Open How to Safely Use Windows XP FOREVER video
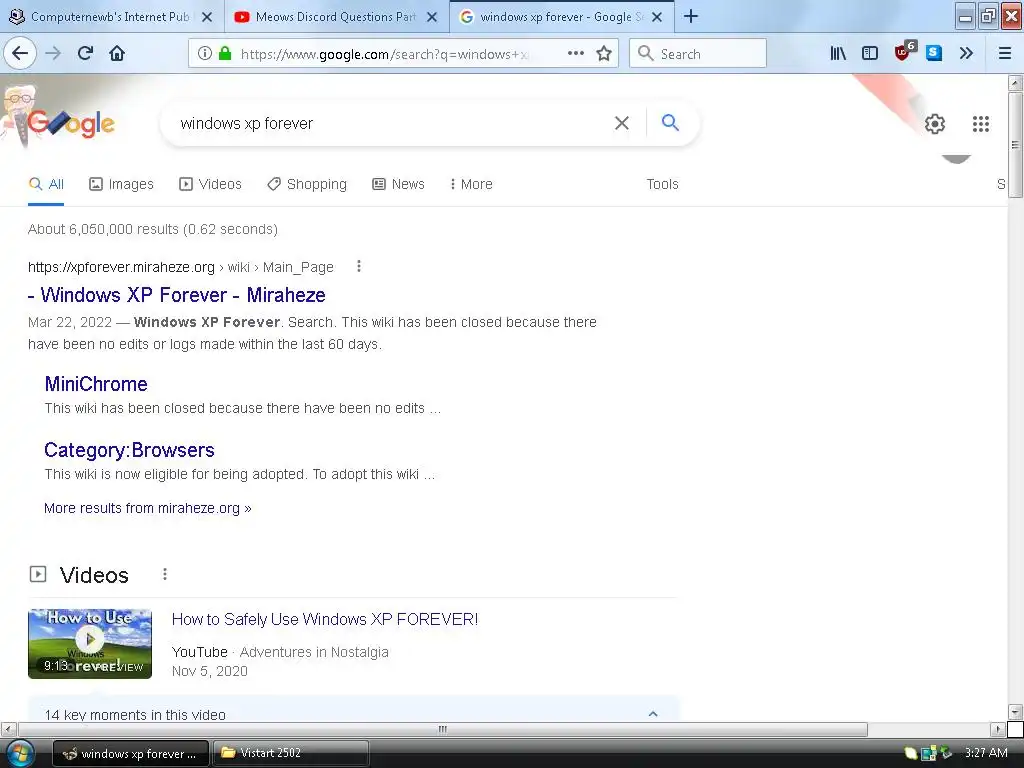The width and height of the screenshot is (1024, 768). (x=325, y=619)
